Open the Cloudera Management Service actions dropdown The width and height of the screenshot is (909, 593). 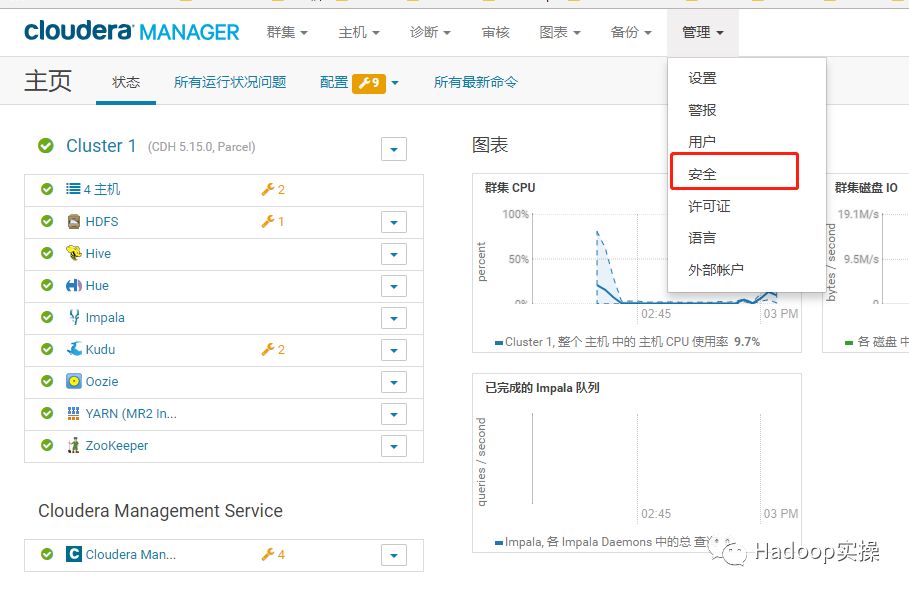click(394, 555)
